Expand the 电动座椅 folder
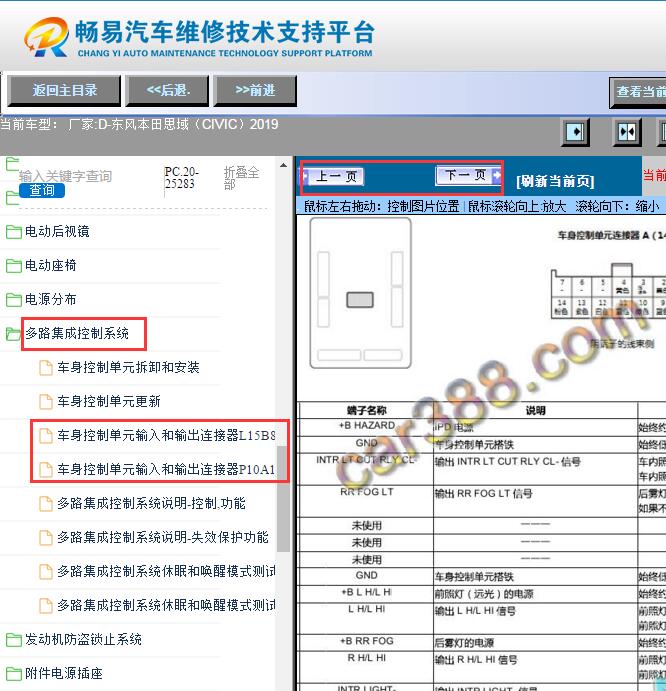Screen dimensions: 666x691 coord(51,265)
